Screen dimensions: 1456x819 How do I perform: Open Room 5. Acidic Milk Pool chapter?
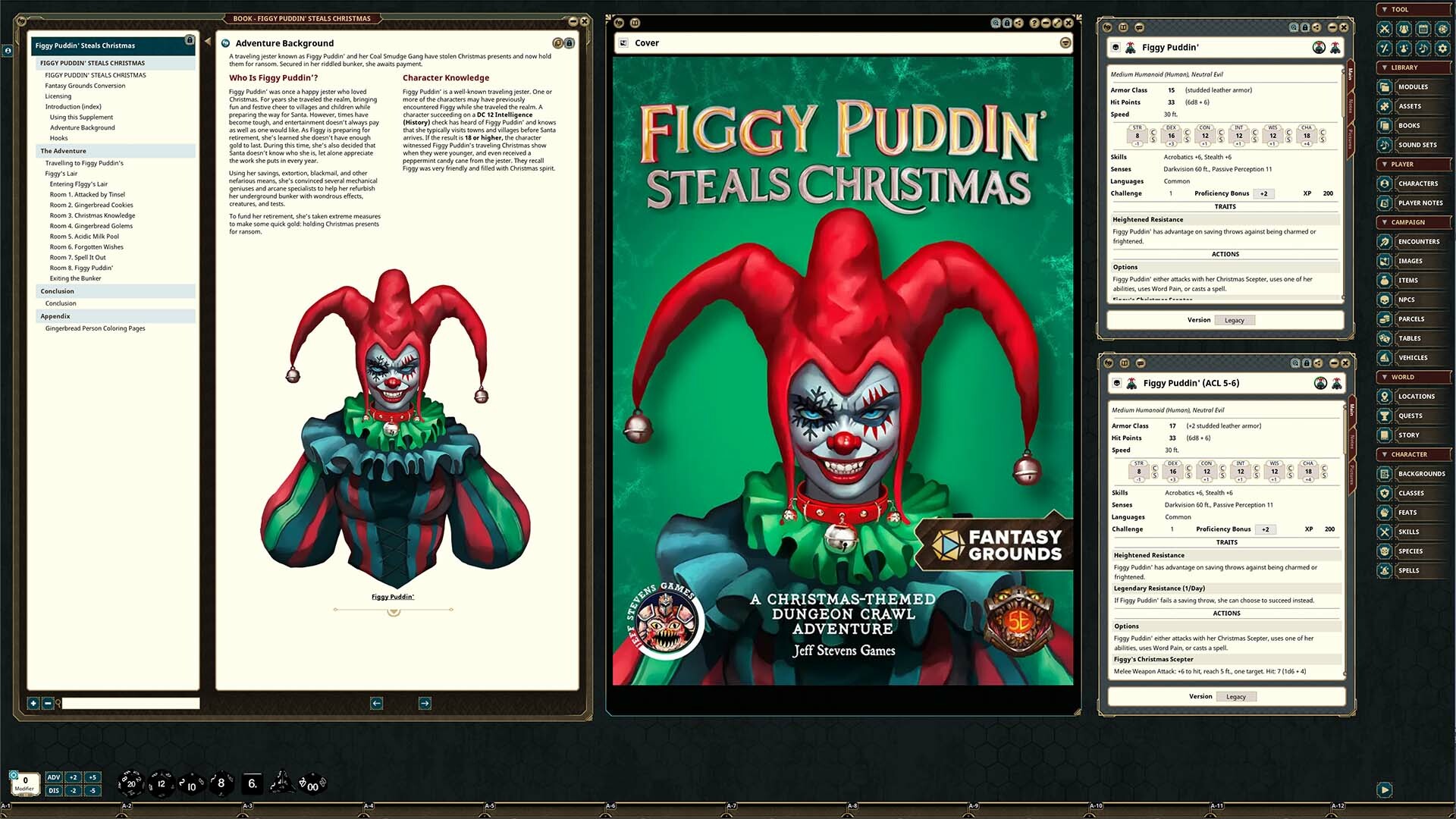[x=84, y=237]
